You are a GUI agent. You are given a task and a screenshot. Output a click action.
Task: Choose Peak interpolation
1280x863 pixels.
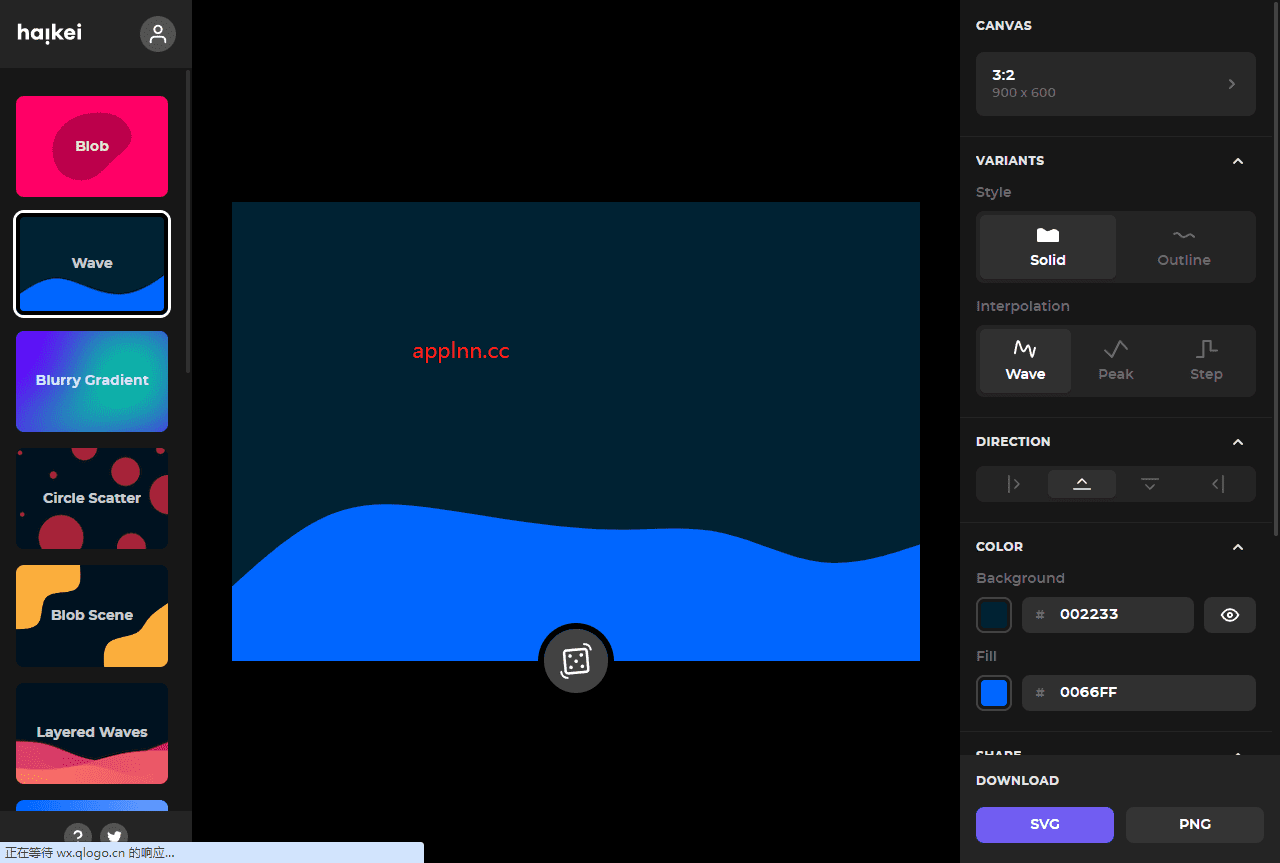1116,360
